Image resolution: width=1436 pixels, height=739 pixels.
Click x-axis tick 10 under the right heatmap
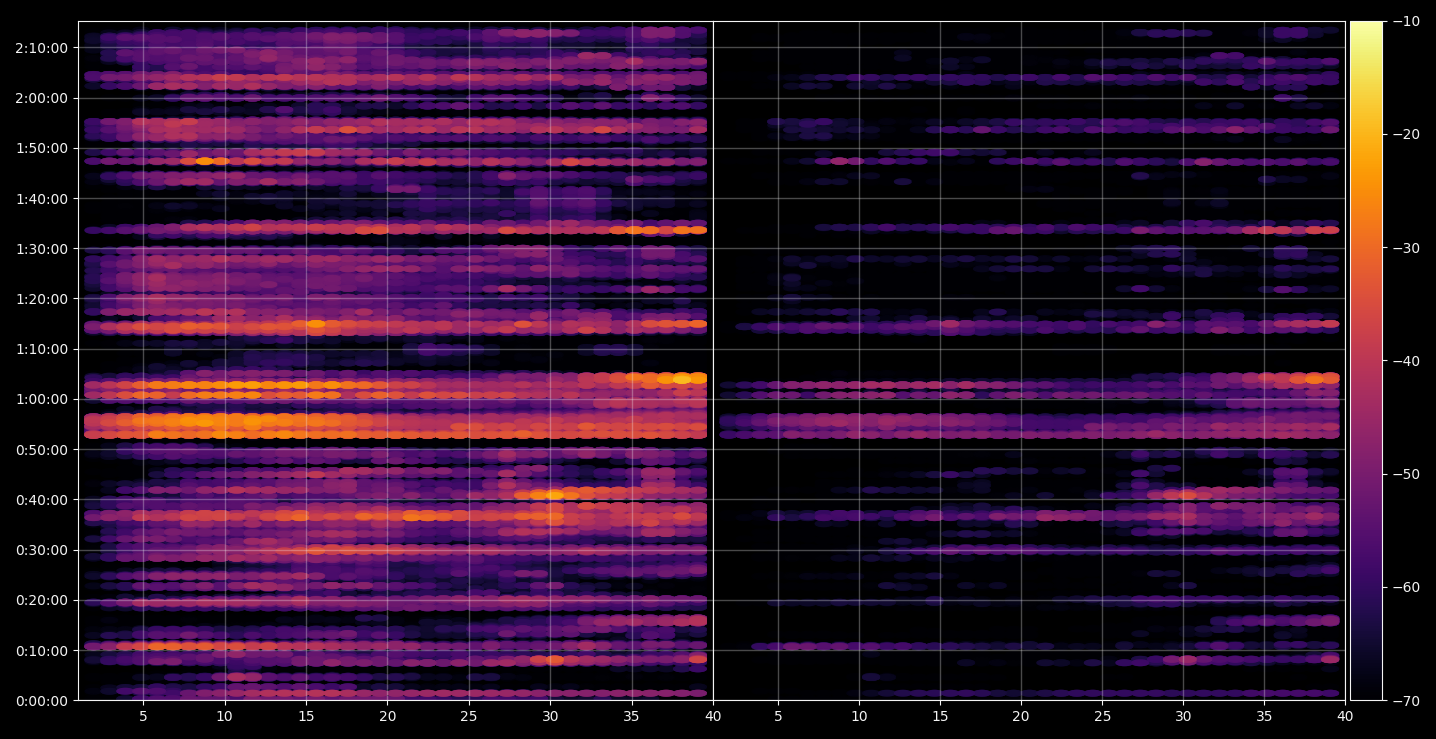click(859, 716)
